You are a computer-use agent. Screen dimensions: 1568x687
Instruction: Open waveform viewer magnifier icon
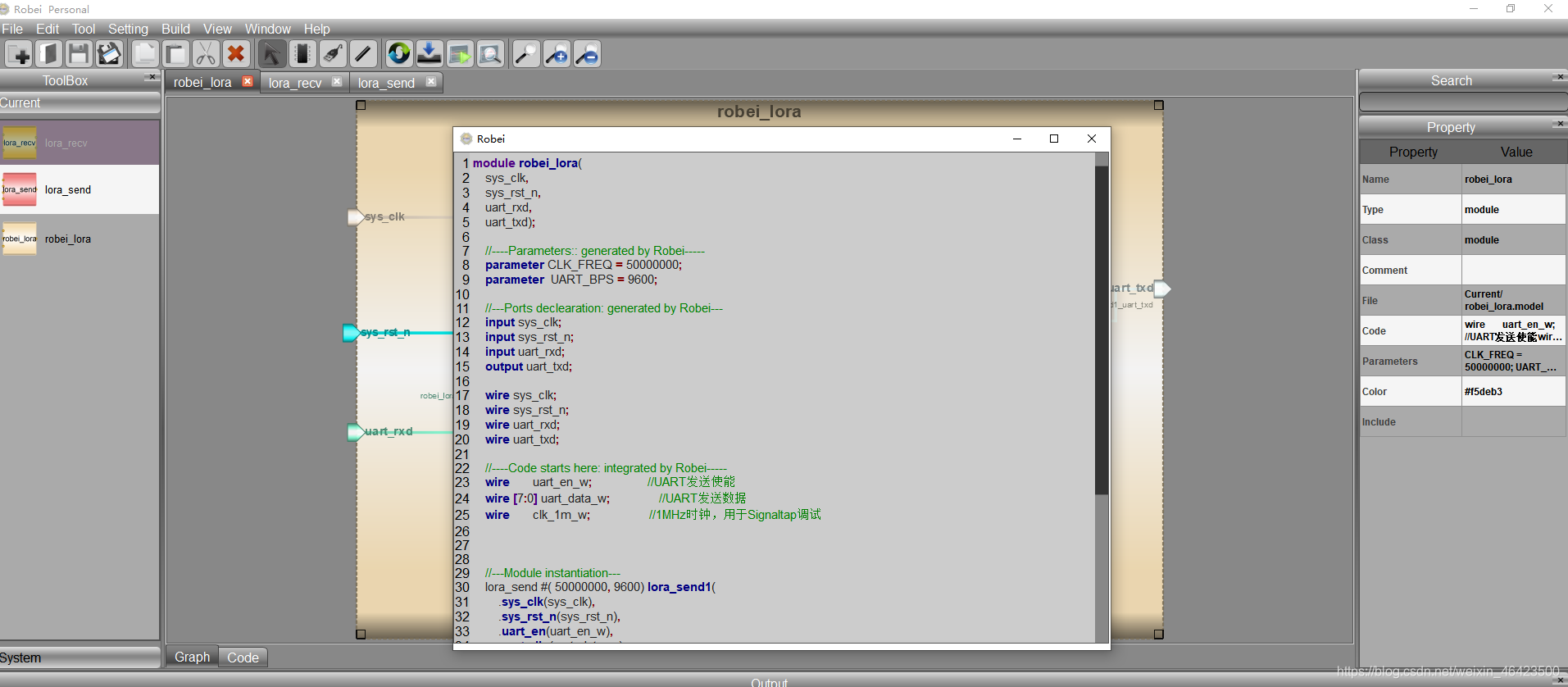tap(490, 54)
